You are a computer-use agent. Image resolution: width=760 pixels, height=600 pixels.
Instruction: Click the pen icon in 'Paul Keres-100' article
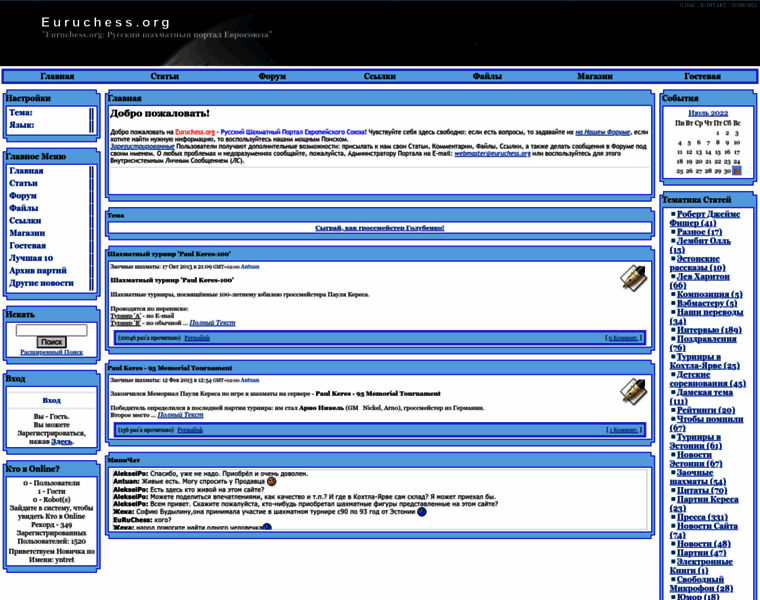pyautogui.click(x=633, y=278)
